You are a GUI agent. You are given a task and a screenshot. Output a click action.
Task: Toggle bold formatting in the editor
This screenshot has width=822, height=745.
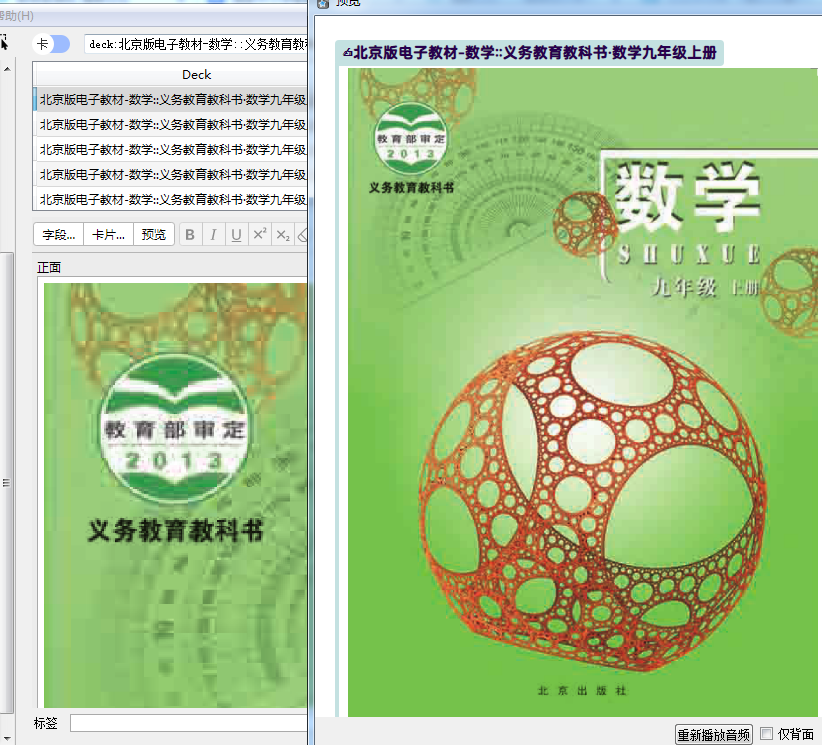click(x=190, y=234)
